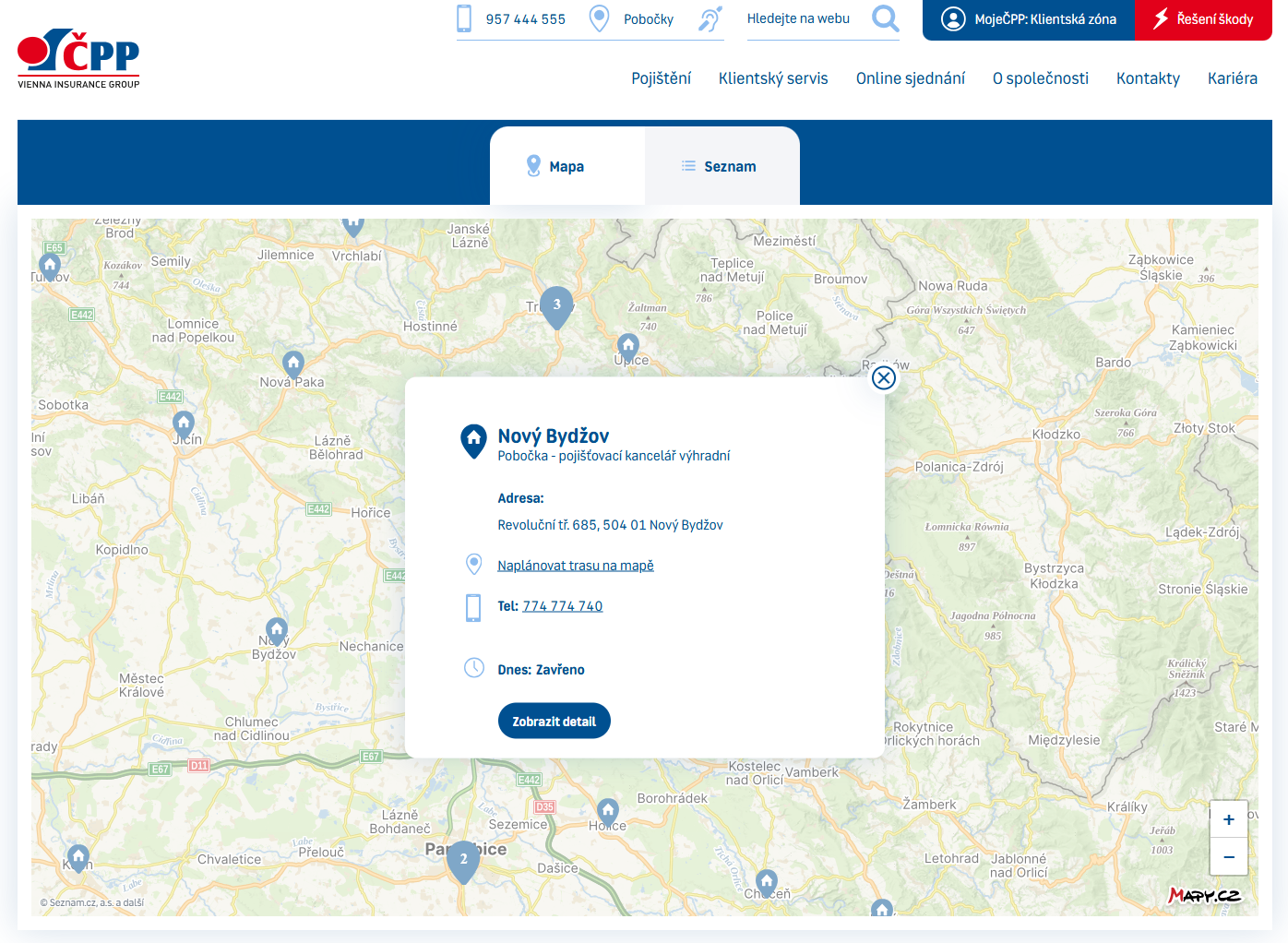
Task: Close the Nový Bydžov popup
Action: point(884,377)
